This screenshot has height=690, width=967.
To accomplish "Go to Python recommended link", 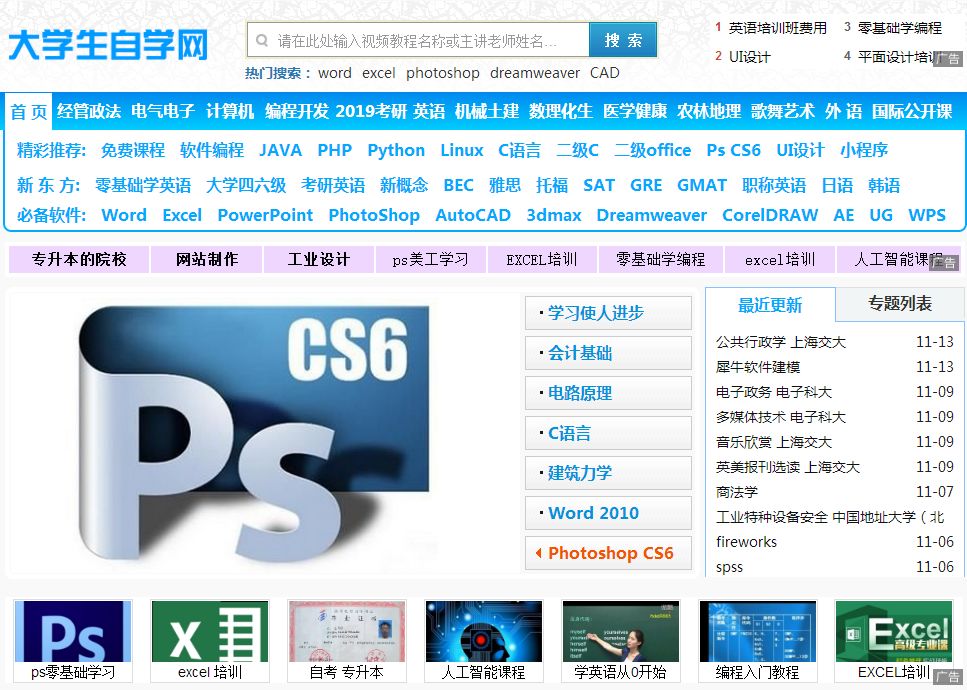I will tap(396, 150).
